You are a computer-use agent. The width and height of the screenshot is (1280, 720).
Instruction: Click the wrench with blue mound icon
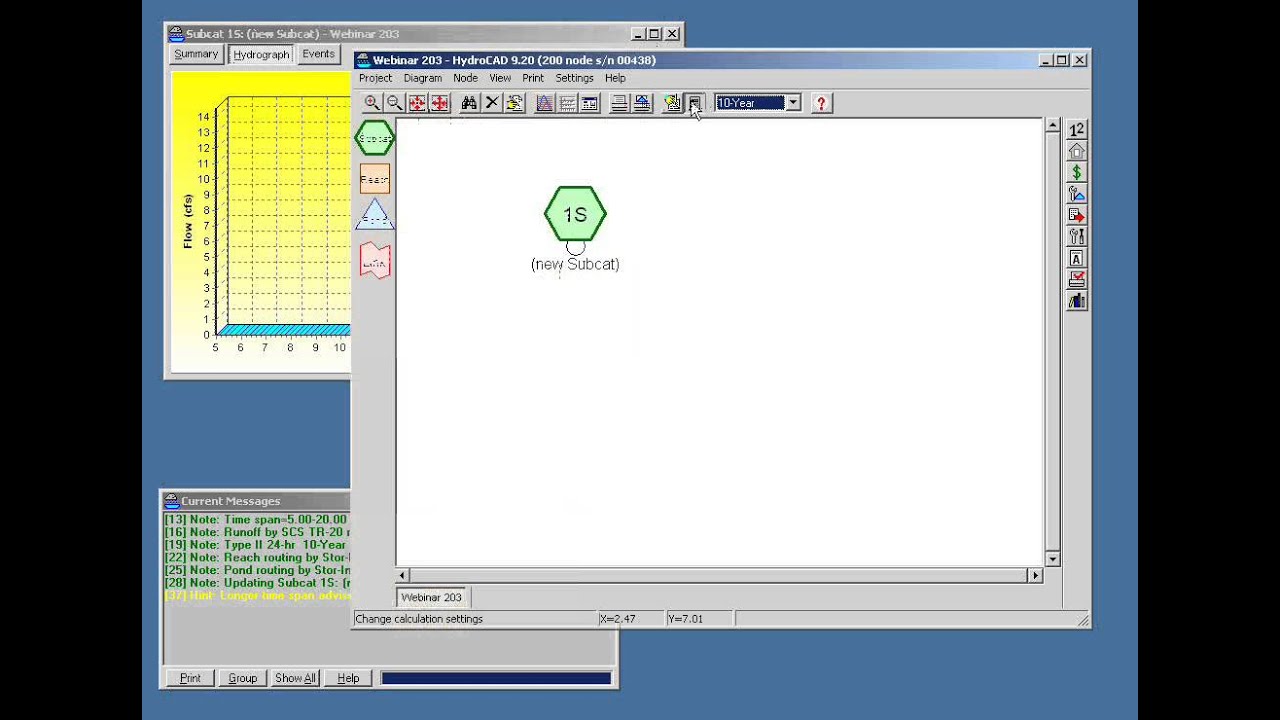pos(1076,194)
